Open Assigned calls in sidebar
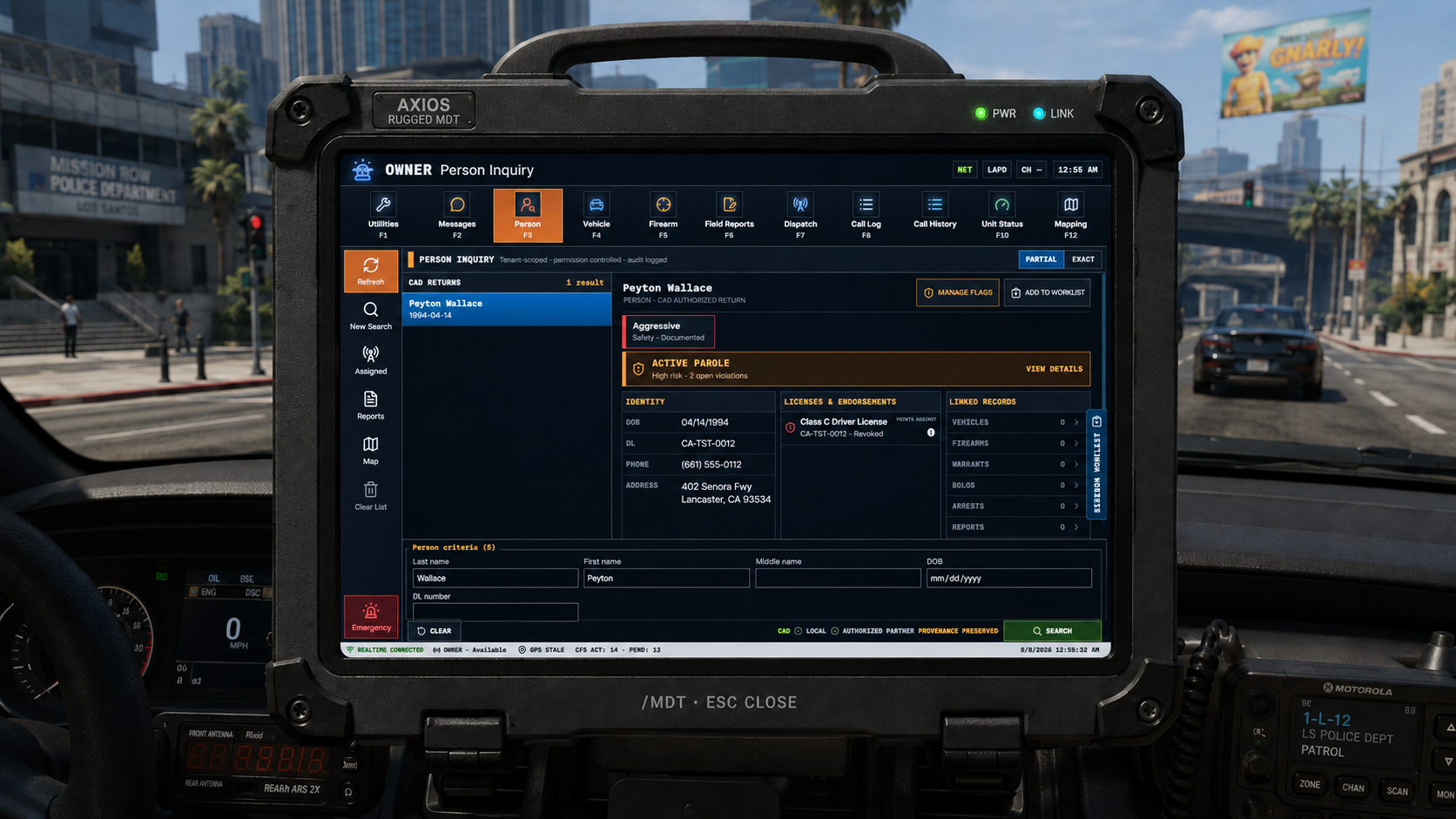 371,360
